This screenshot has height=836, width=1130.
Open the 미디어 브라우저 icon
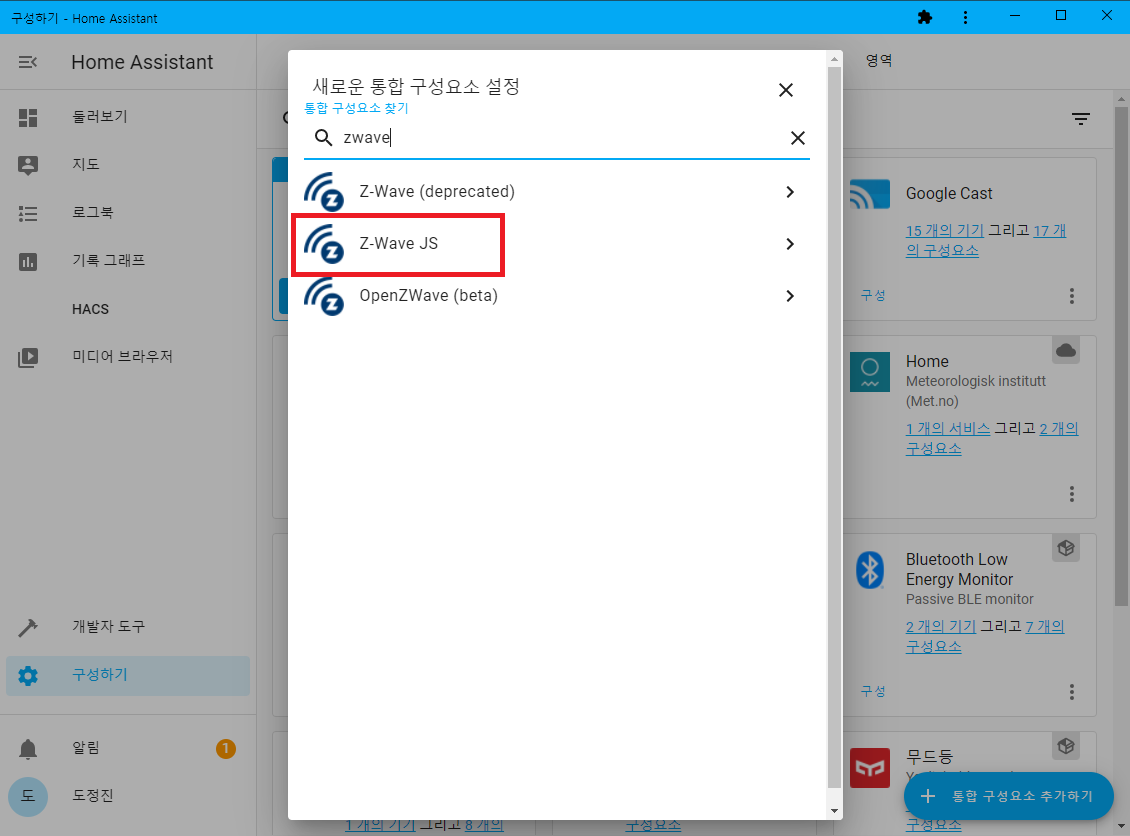(27, 357)
